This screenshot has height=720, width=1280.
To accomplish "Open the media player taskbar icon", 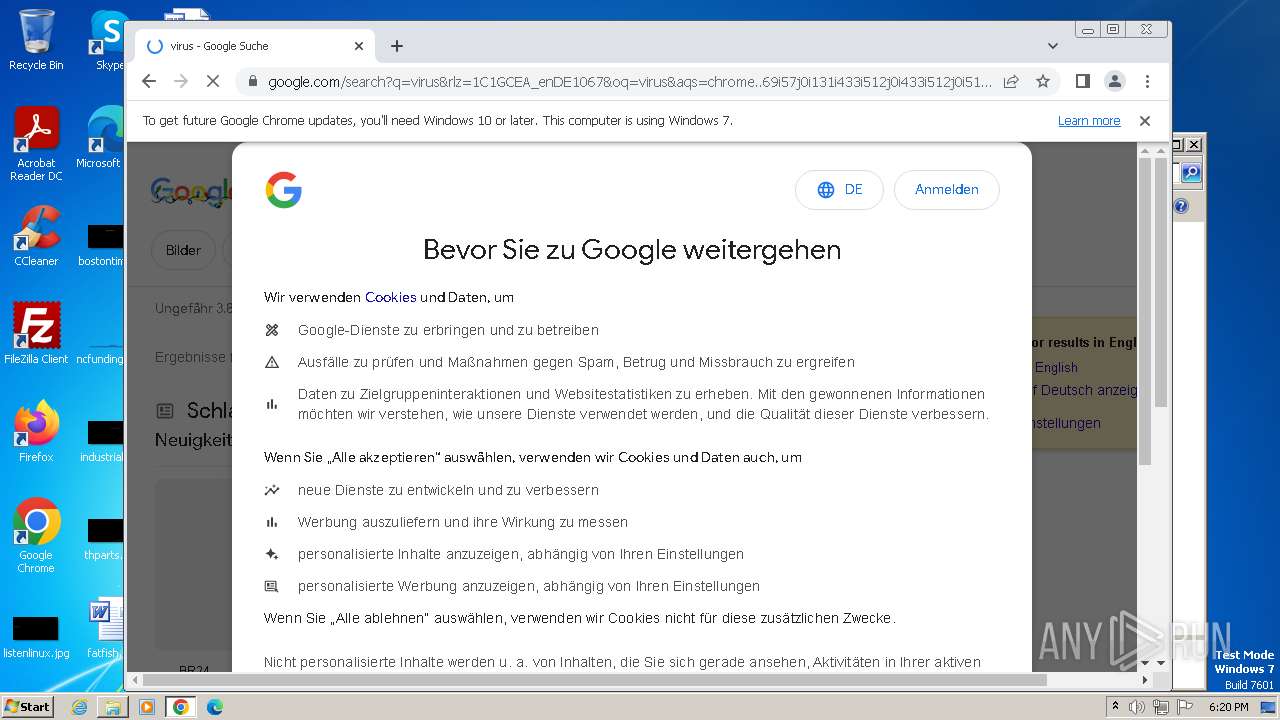I will (147, 707).
